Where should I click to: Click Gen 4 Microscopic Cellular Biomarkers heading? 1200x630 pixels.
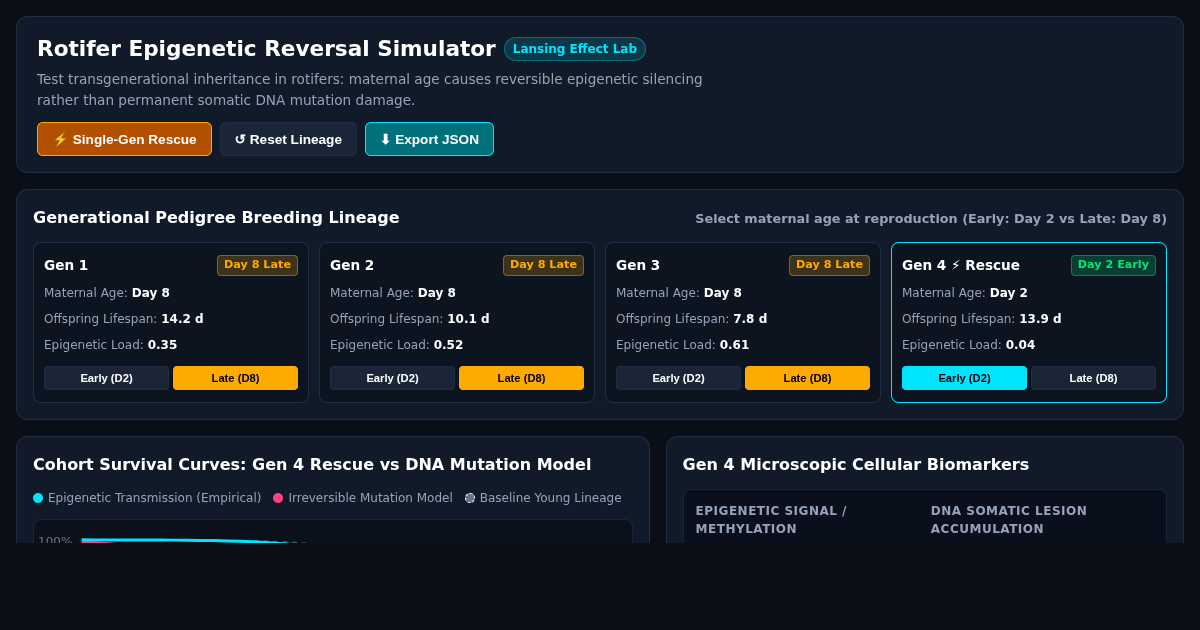tap(856, 464)
